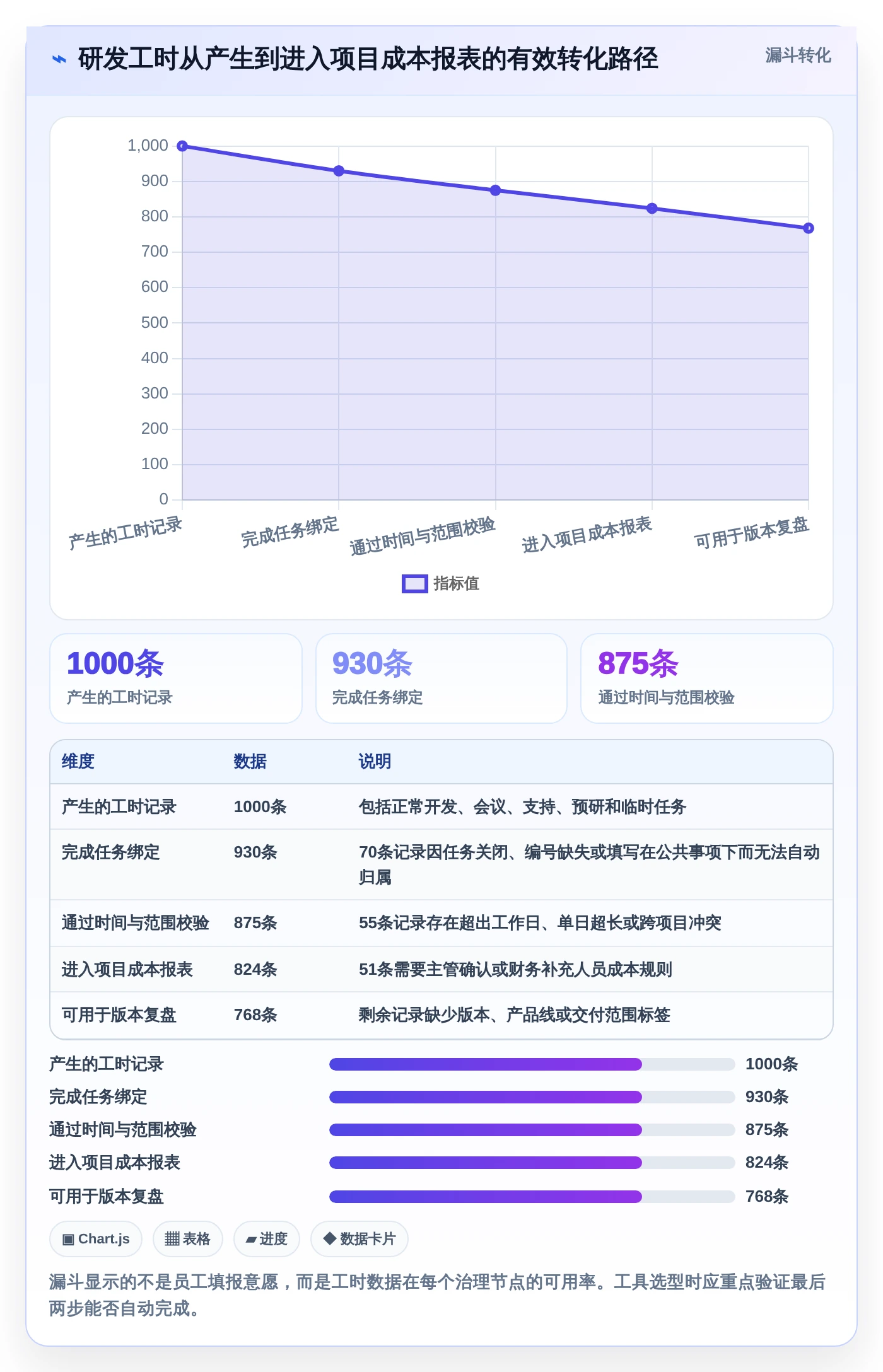Click description 剩余记录缺少版本
The width and height of the screenshot is (883, 1372).
point(514,1015)
